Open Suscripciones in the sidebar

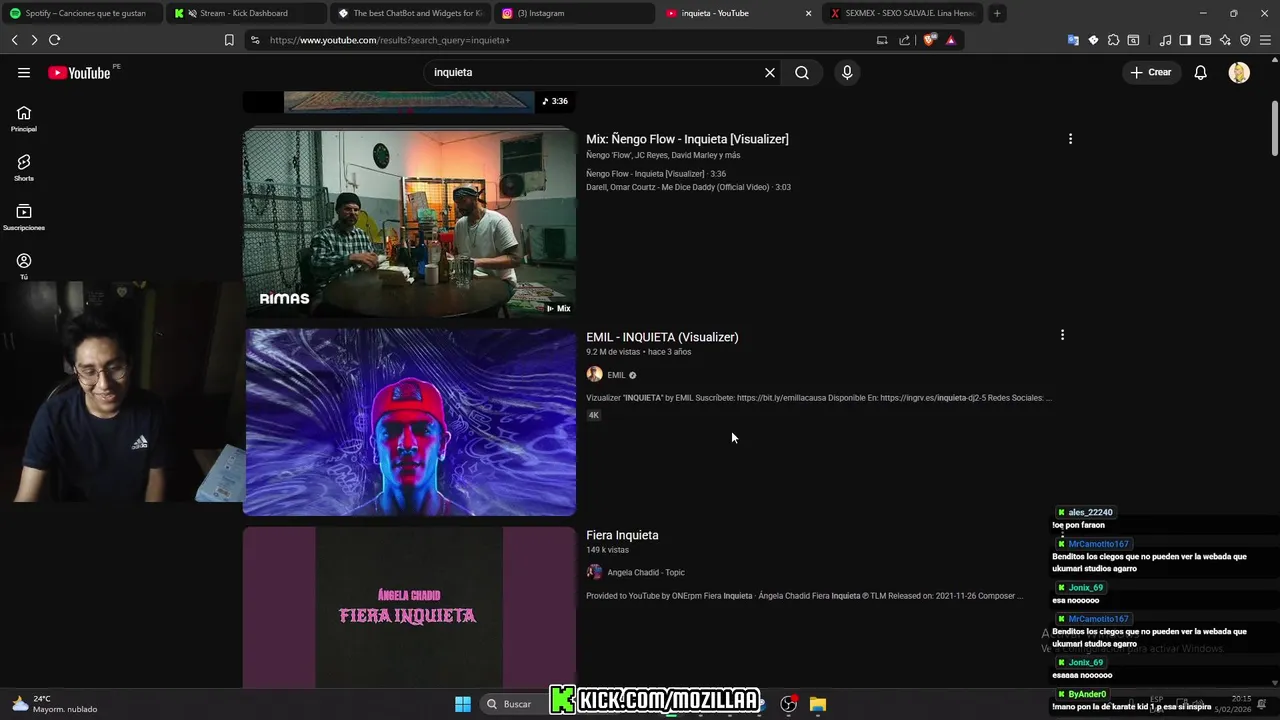click(24, 217)
